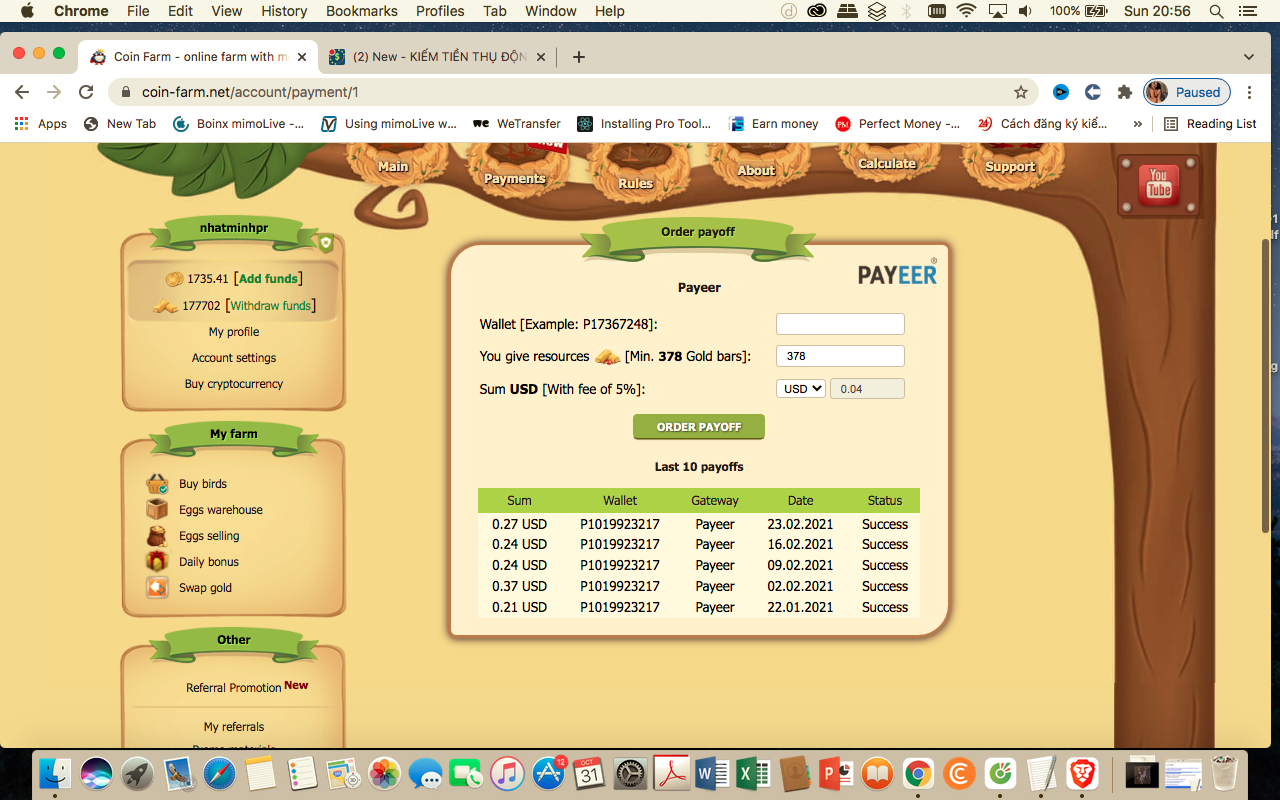Image resolution: width=1280 pixels, height=800 pixels.
Task: Click the Eggs selling sack icon
Action: point(157,536)
